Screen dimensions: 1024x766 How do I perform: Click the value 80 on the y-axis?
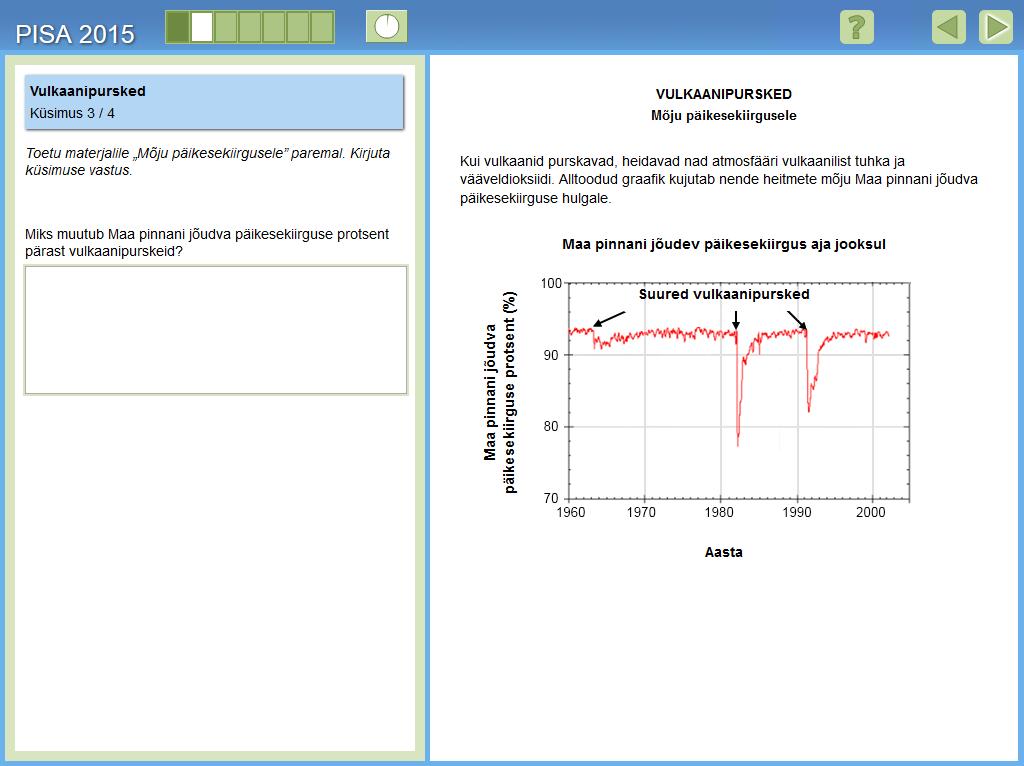click(x=551, y=426)
